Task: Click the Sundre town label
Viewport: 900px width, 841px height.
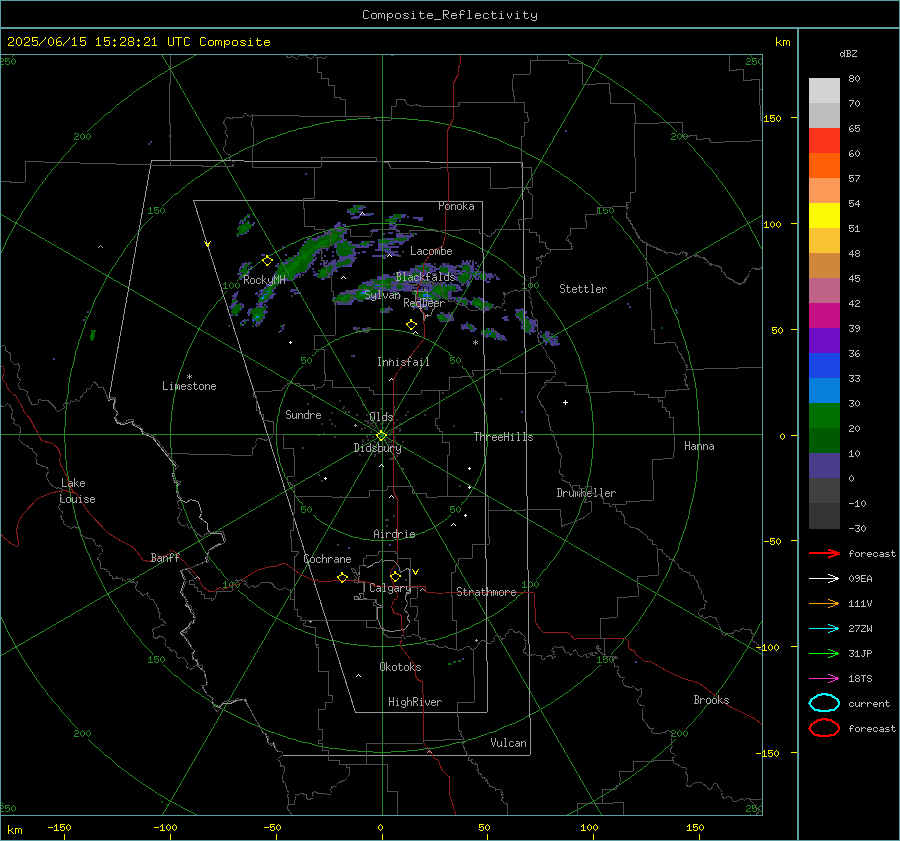Action: click(303, 415)
